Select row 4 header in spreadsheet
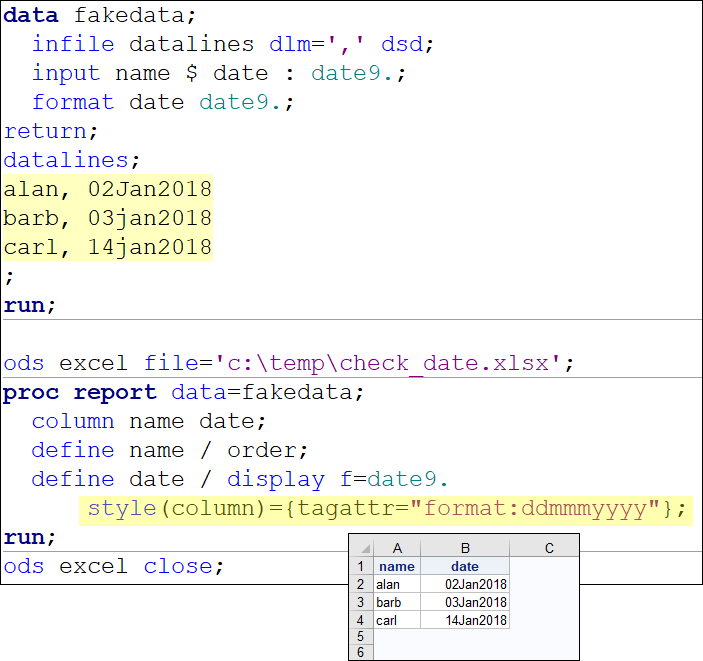This screenshot has width=703, height=661. pyautogui.click(x=361, y=621)
